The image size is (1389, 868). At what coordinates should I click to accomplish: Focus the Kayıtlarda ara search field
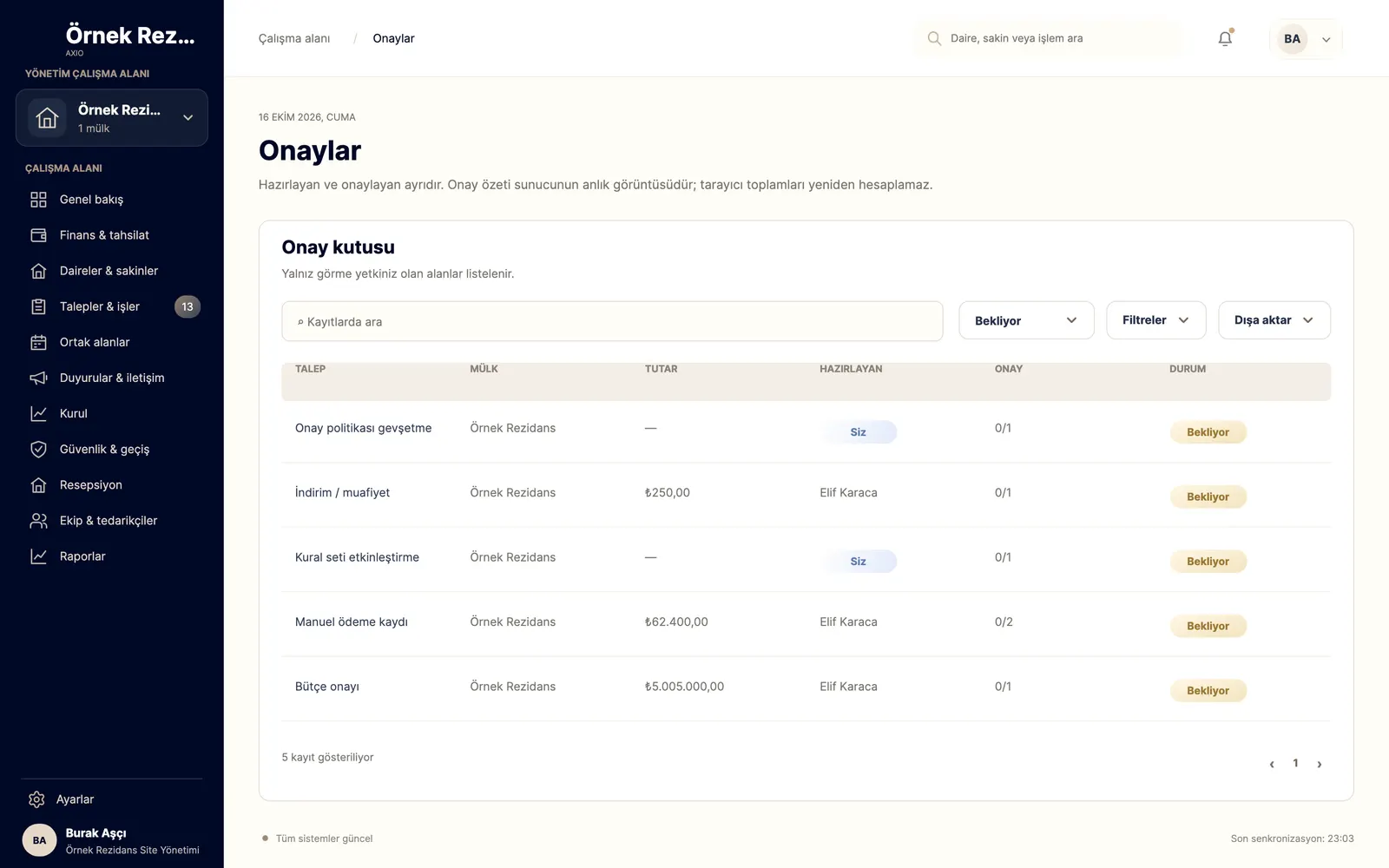pos(612,321)
